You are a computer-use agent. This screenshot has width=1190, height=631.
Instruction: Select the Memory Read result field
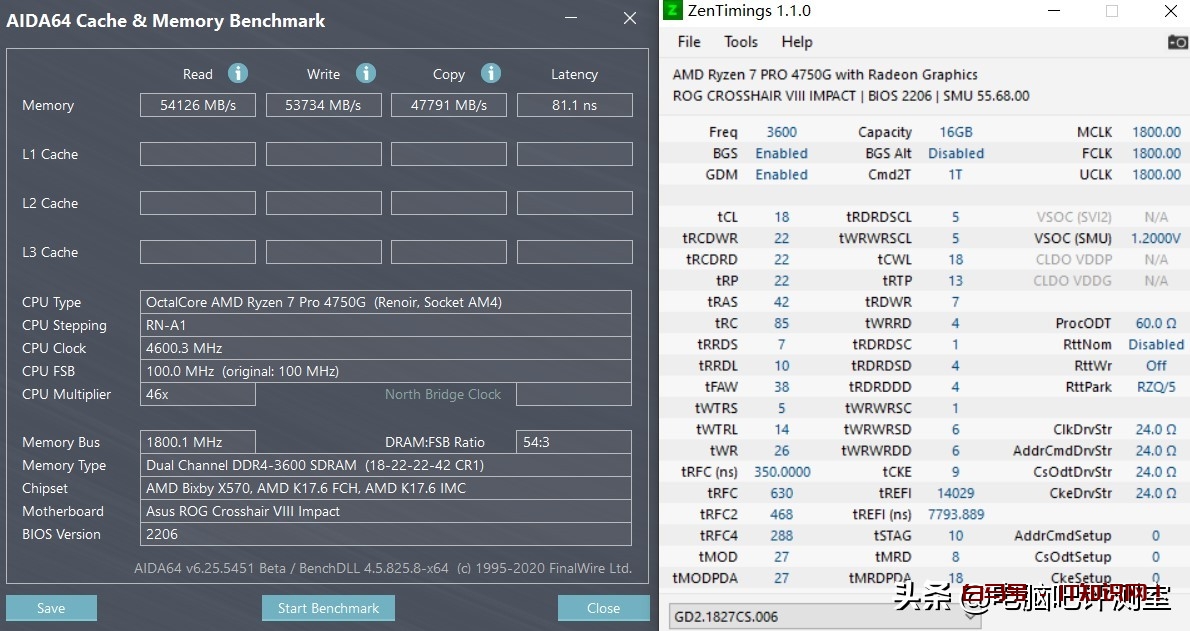tap(198, 105)
